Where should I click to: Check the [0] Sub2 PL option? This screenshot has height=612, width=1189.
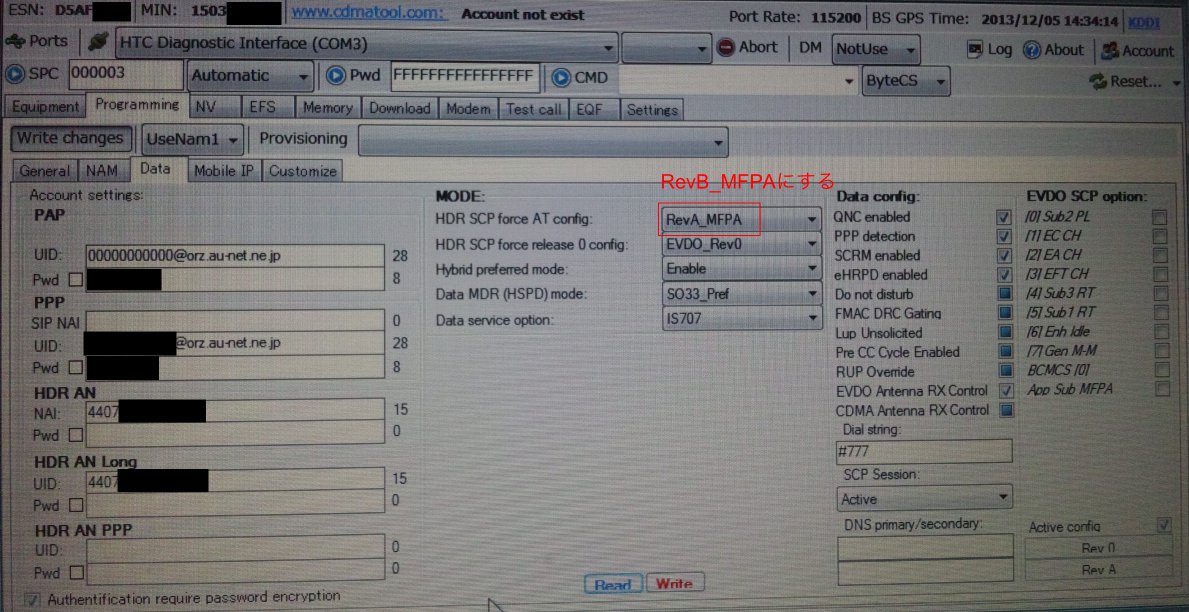(1162, 215)
